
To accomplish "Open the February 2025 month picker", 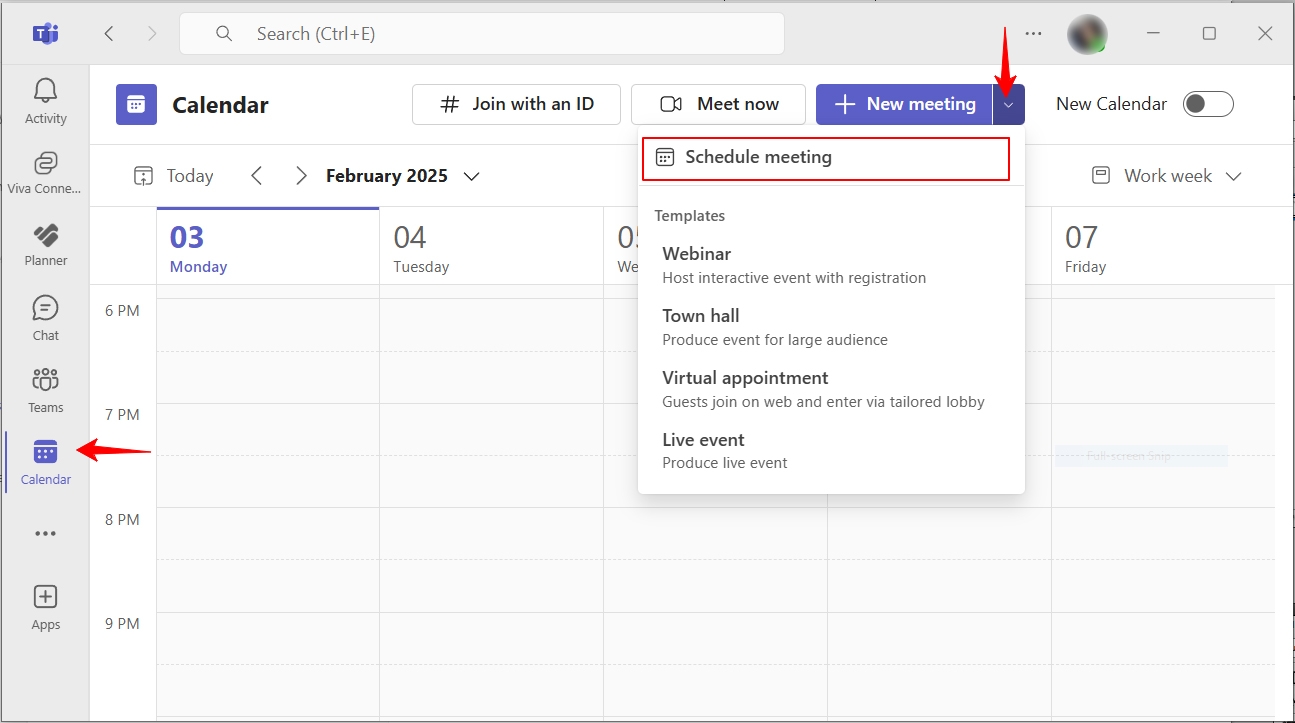I will click(403, 176).
